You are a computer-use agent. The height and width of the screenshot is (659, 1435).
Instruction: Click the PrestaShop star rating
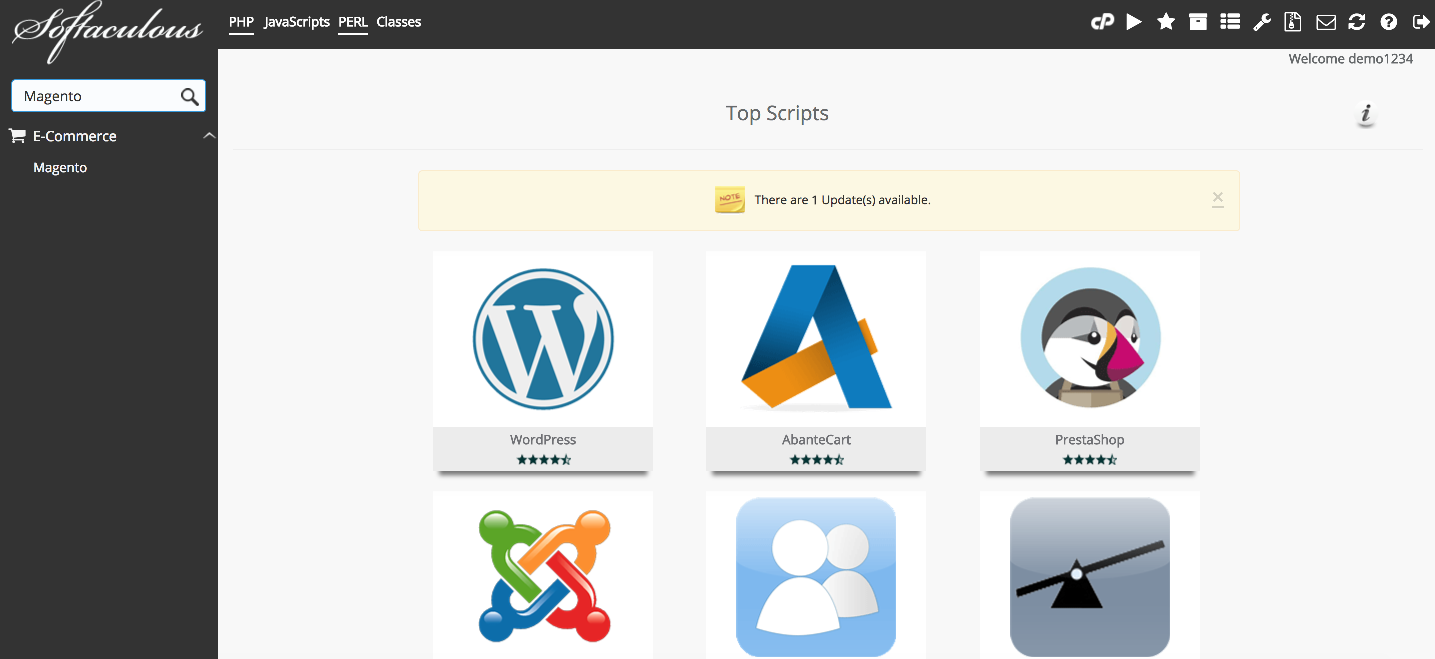tap(1090, 460)
